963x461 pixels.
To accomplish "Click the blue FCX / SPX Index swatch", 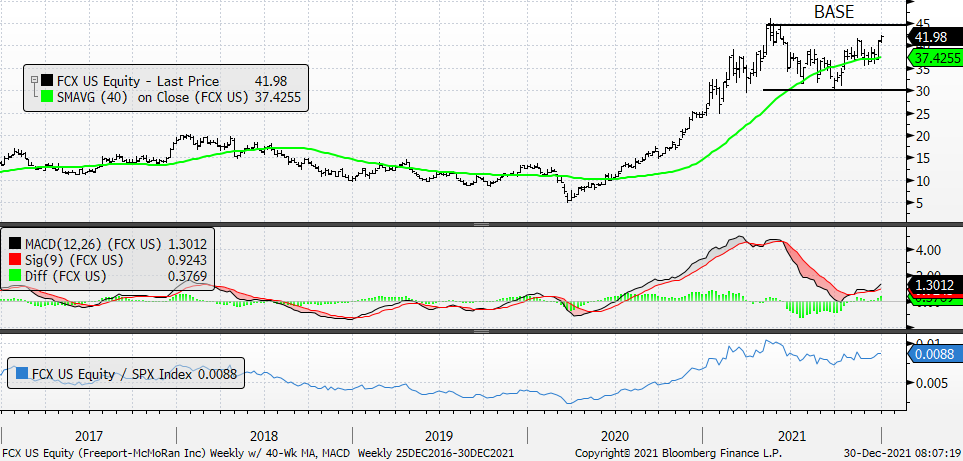I will coord(21,373).
